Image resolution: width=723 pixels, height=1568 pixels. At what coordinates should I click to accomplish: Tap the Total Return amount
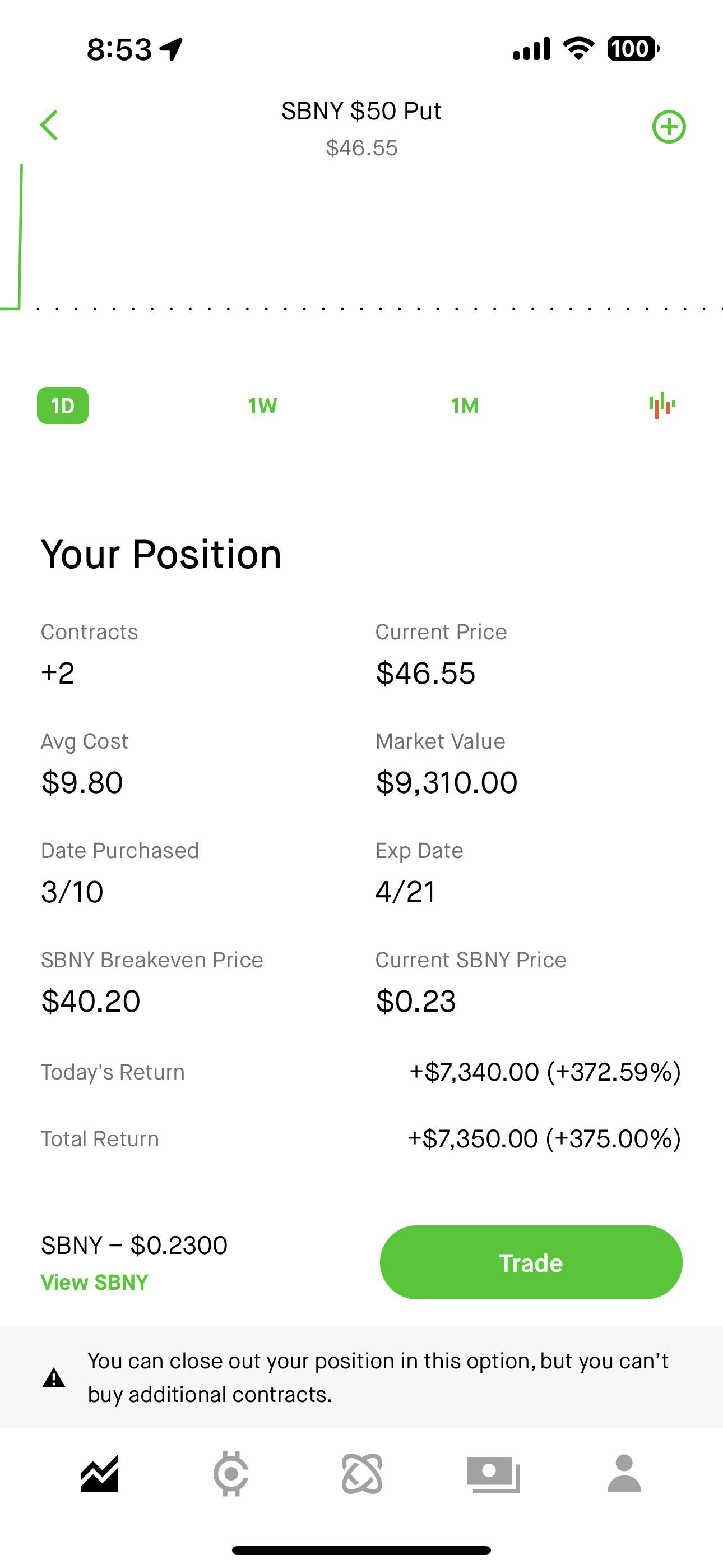pyautogui.click(x=544, y=1139)
